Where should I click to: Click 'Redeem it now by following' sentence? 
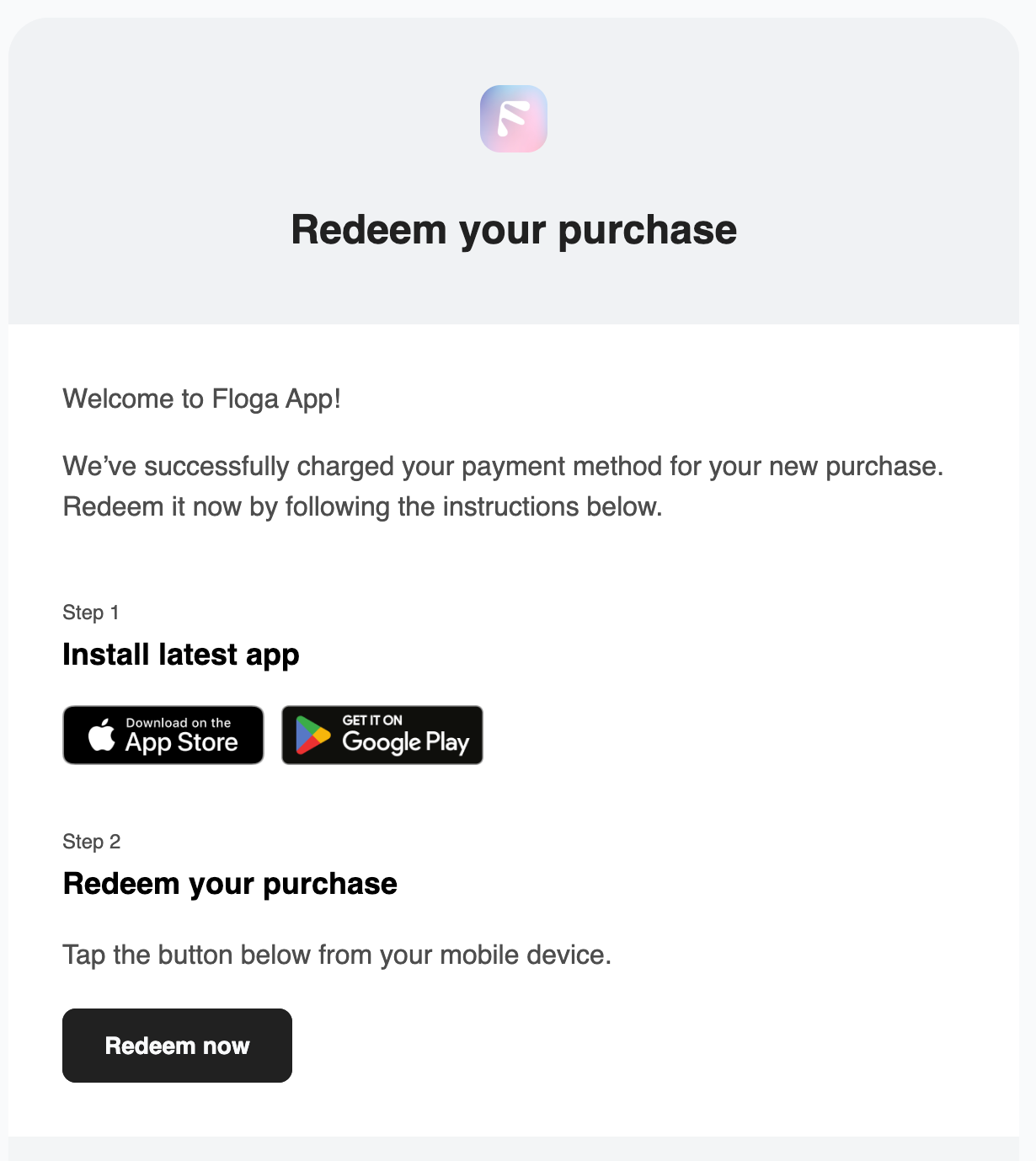(363, 506)
